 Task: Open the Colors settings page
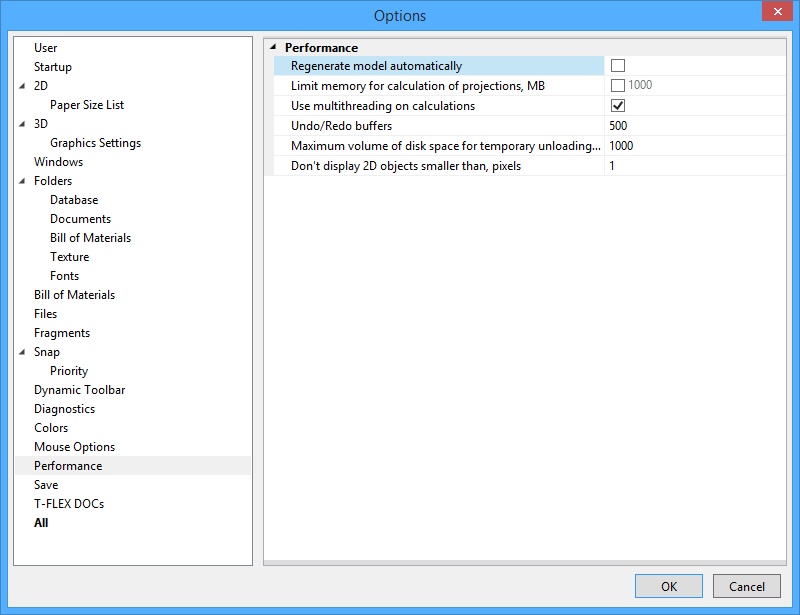(51, 427)
